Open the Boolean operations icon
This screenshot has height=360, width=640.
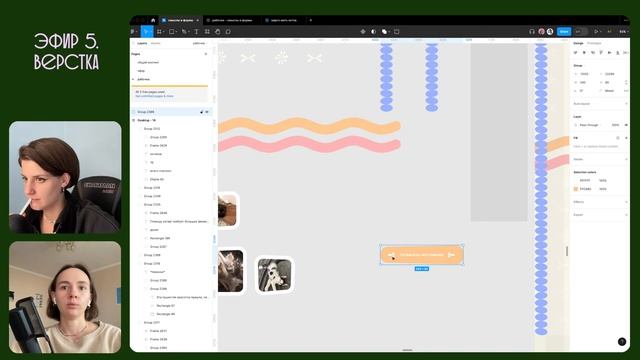click(x=384, y=31)
